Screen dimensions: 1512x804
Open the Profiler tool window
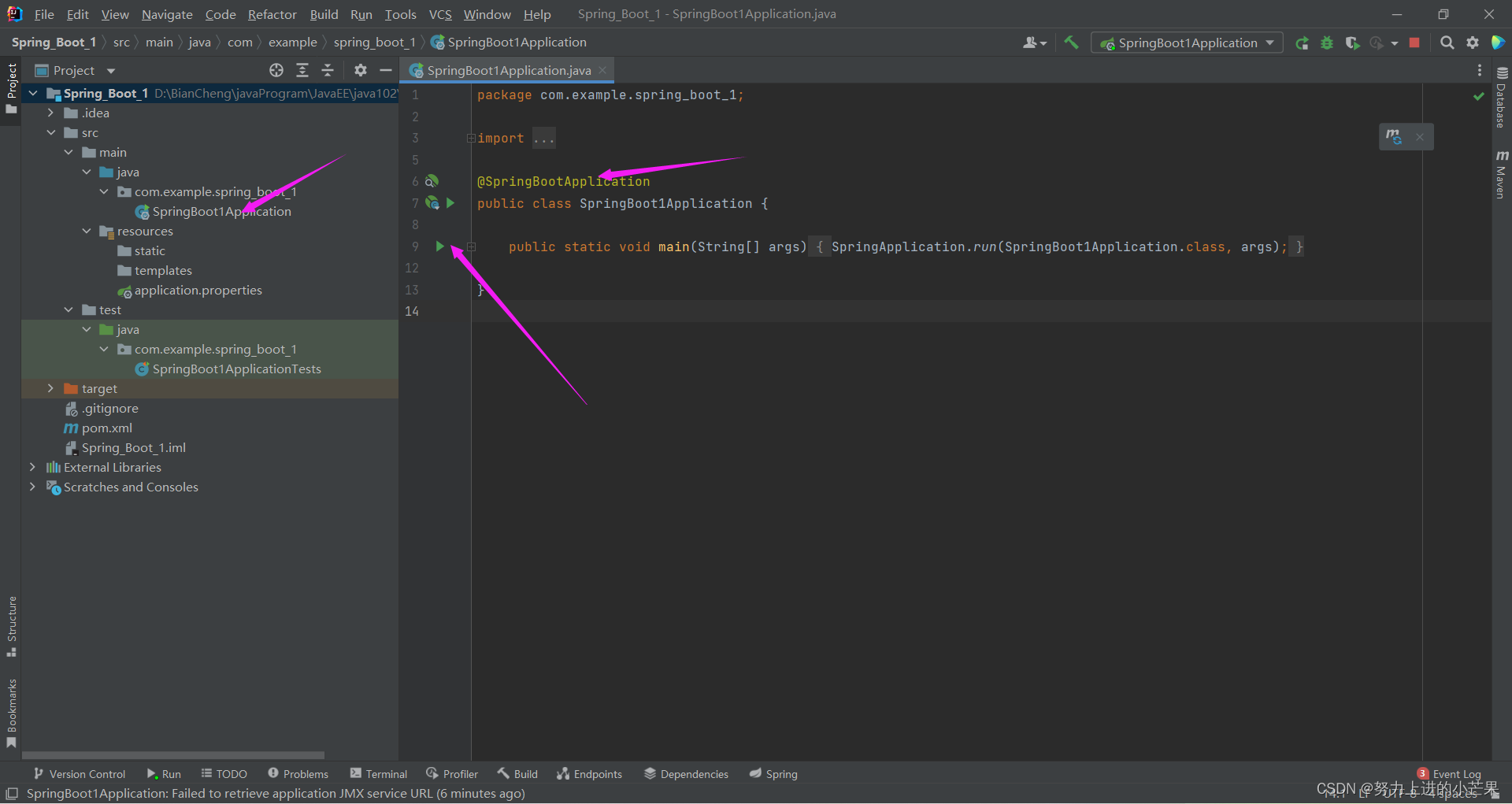[452, 774]
